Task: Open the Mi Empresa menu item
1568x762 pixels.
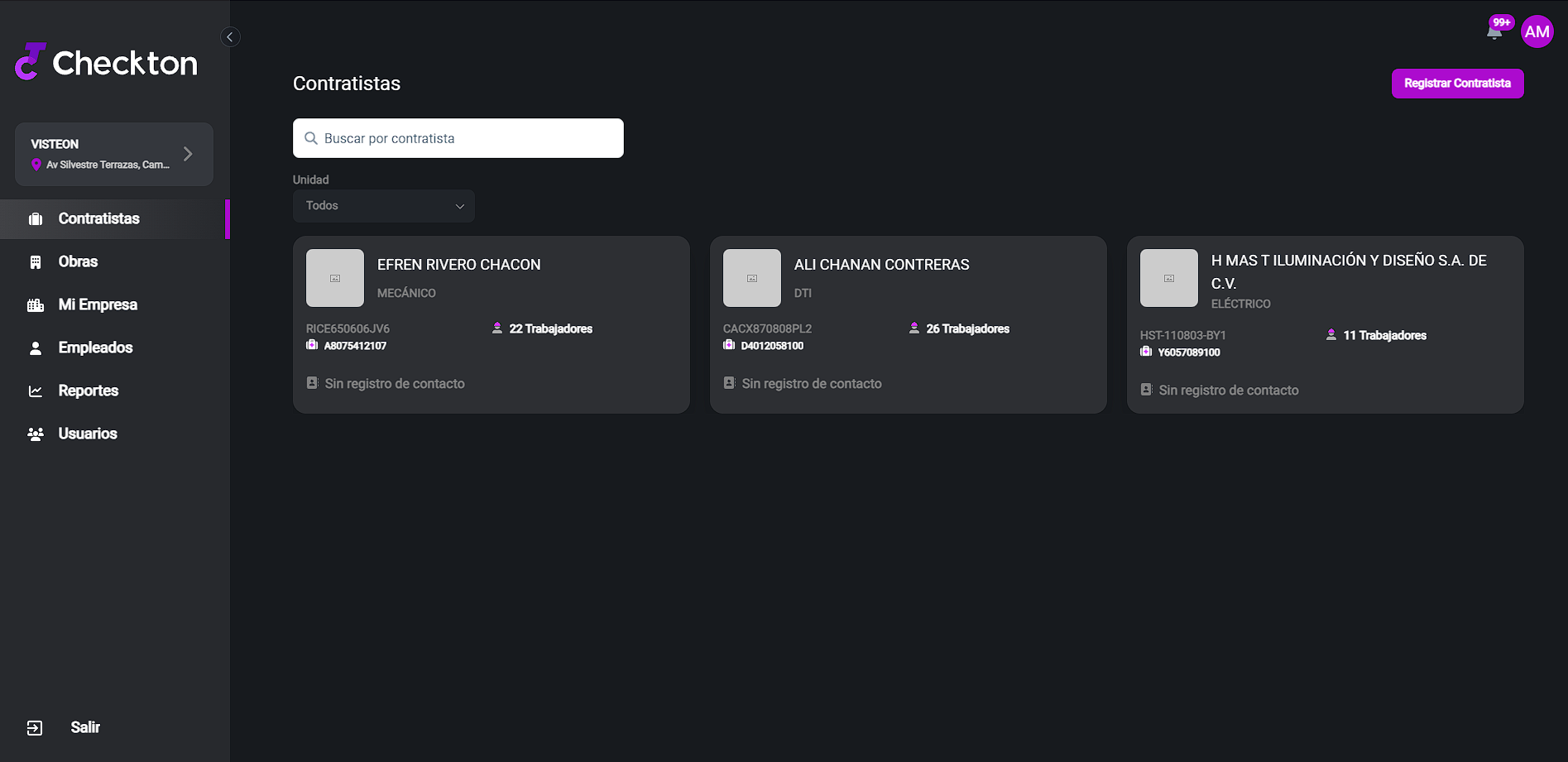Action: [x=114, y=305]
